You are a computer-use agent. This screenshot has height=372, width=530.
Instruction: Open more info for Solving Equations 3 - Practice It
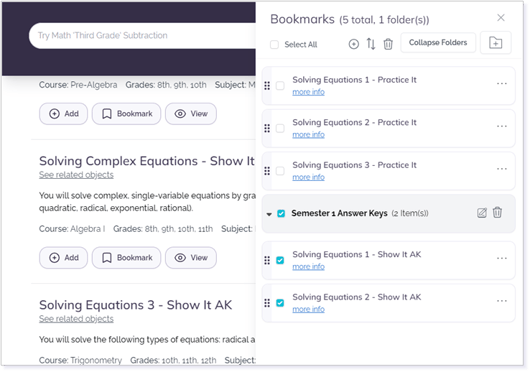point(308,177)
